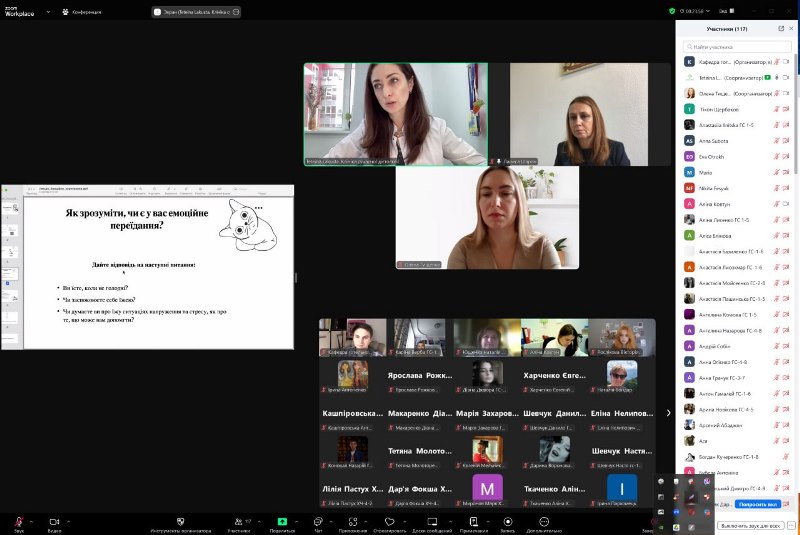
Task: Click the Mute All button below participants
Action: 750,524
